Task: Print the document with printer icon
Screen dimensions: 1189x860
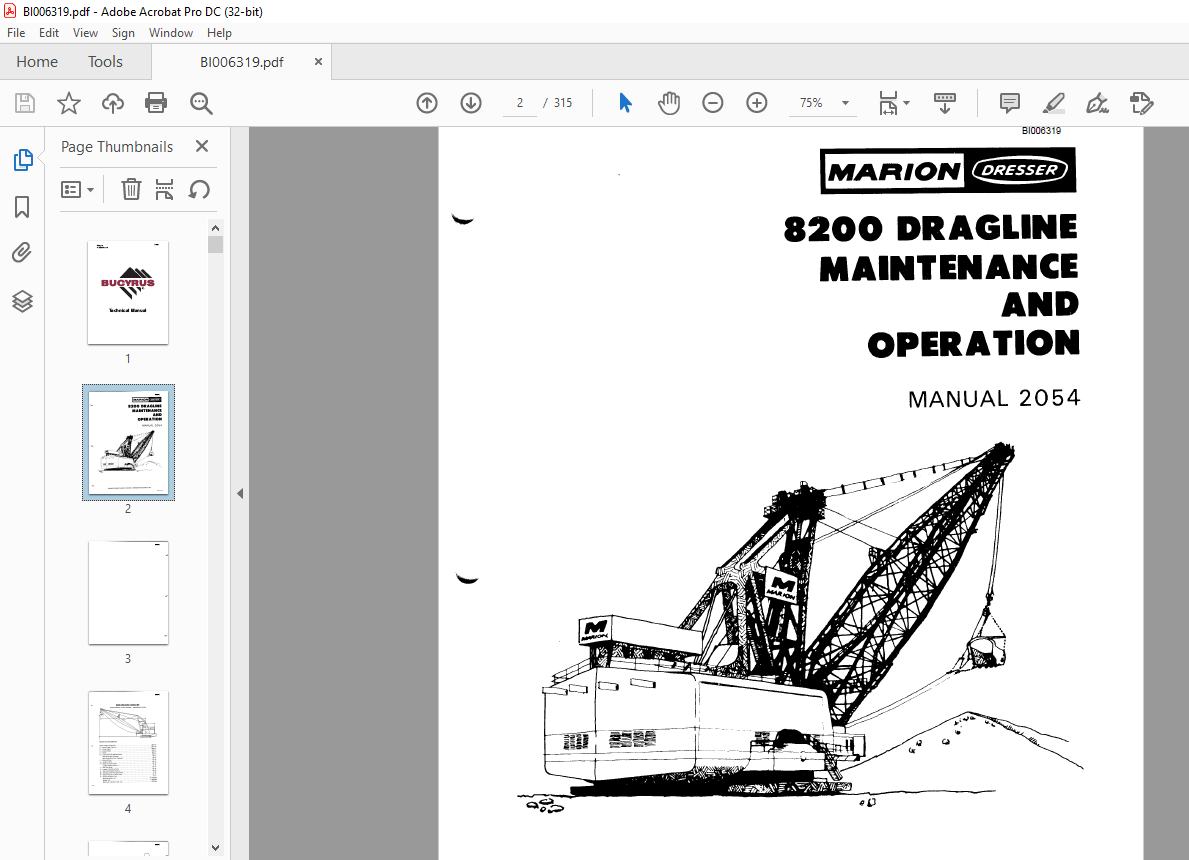Action: point(156,103)
